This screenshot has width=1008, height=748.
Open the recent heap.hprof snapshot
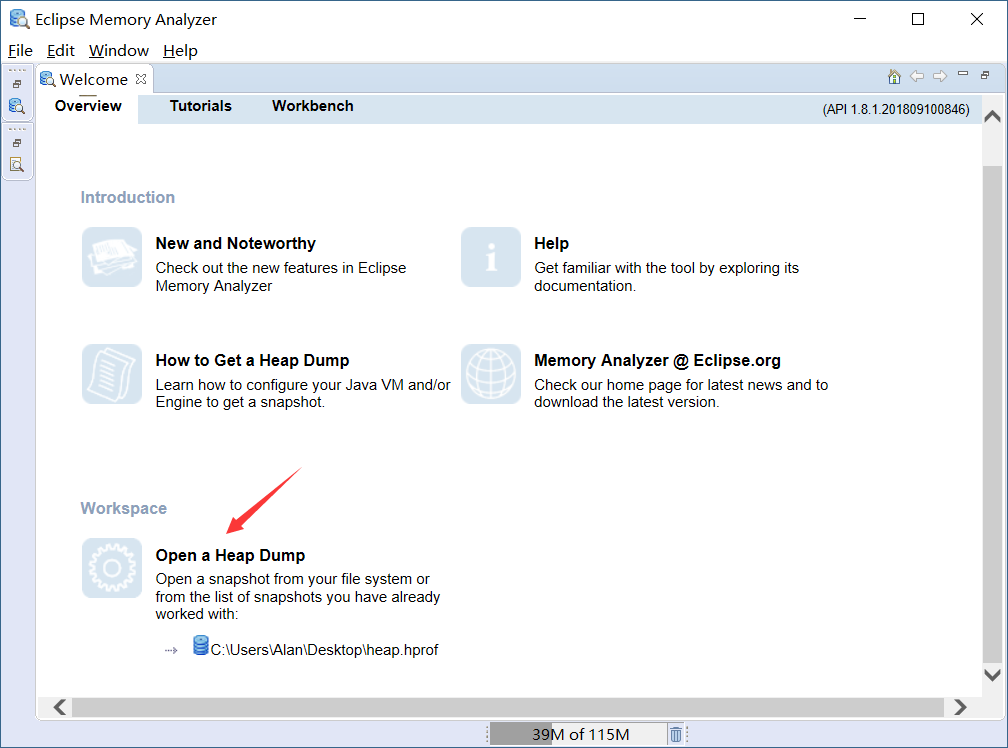[324, 650]
